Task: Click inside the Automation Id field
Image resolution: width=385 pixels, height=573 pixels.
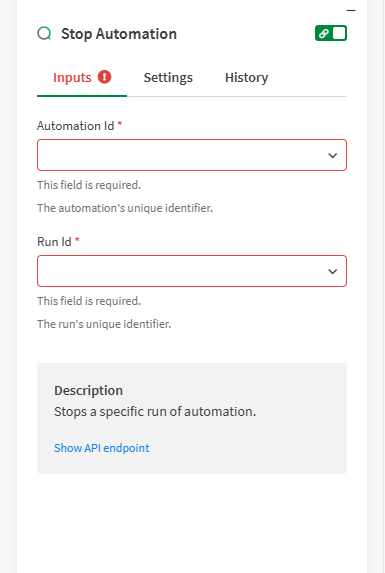Action: pos(192,155)
